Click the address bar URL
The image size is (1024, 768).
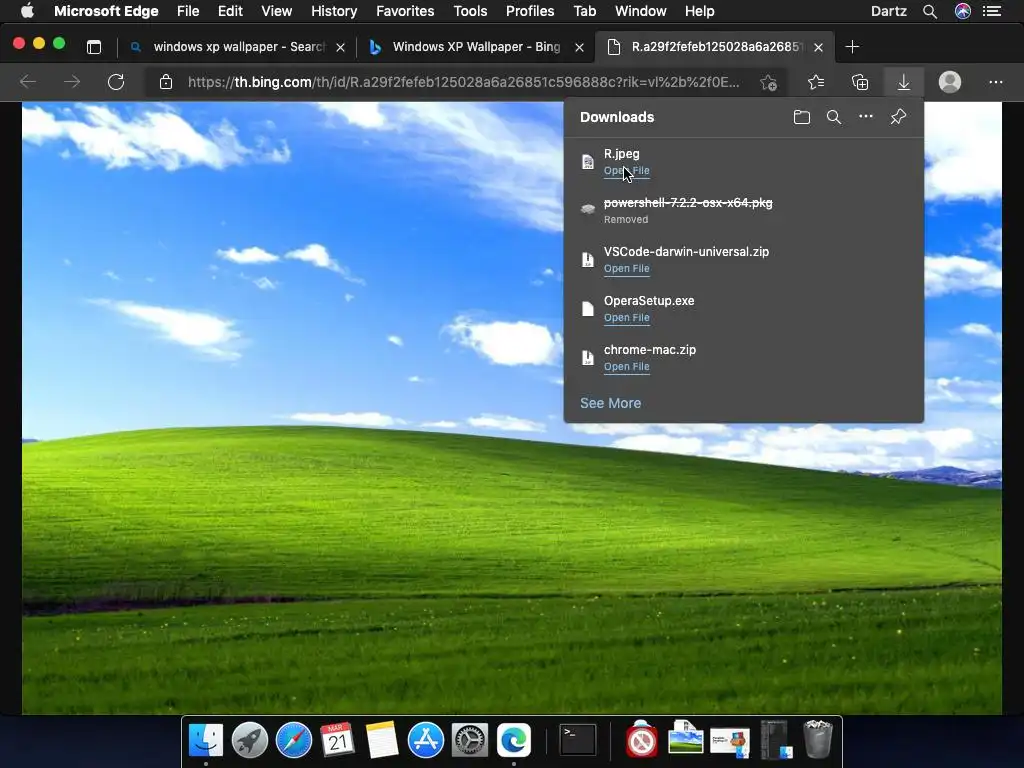point(464,82)
